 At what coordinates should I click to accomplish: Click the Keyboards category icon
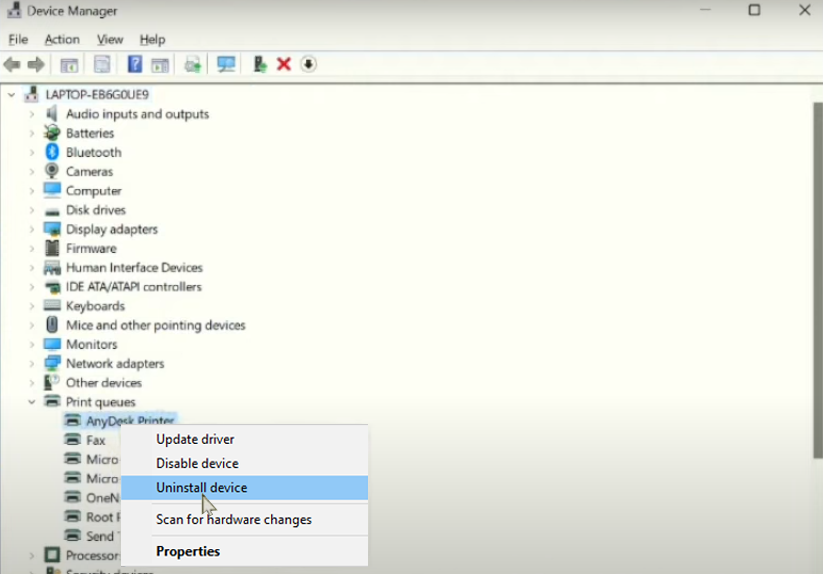tap(52, 305)
